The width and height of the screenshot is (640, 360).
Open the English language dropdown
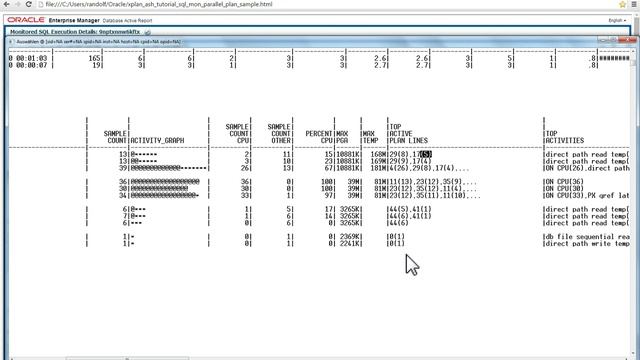[x=617, y=20]
